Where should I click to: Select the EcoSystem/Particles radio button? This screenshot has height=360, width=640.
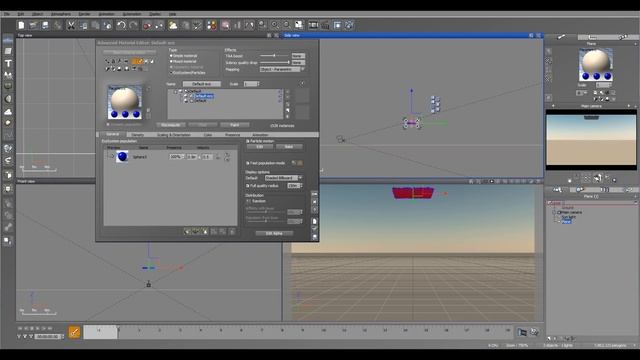coord(171,73)
